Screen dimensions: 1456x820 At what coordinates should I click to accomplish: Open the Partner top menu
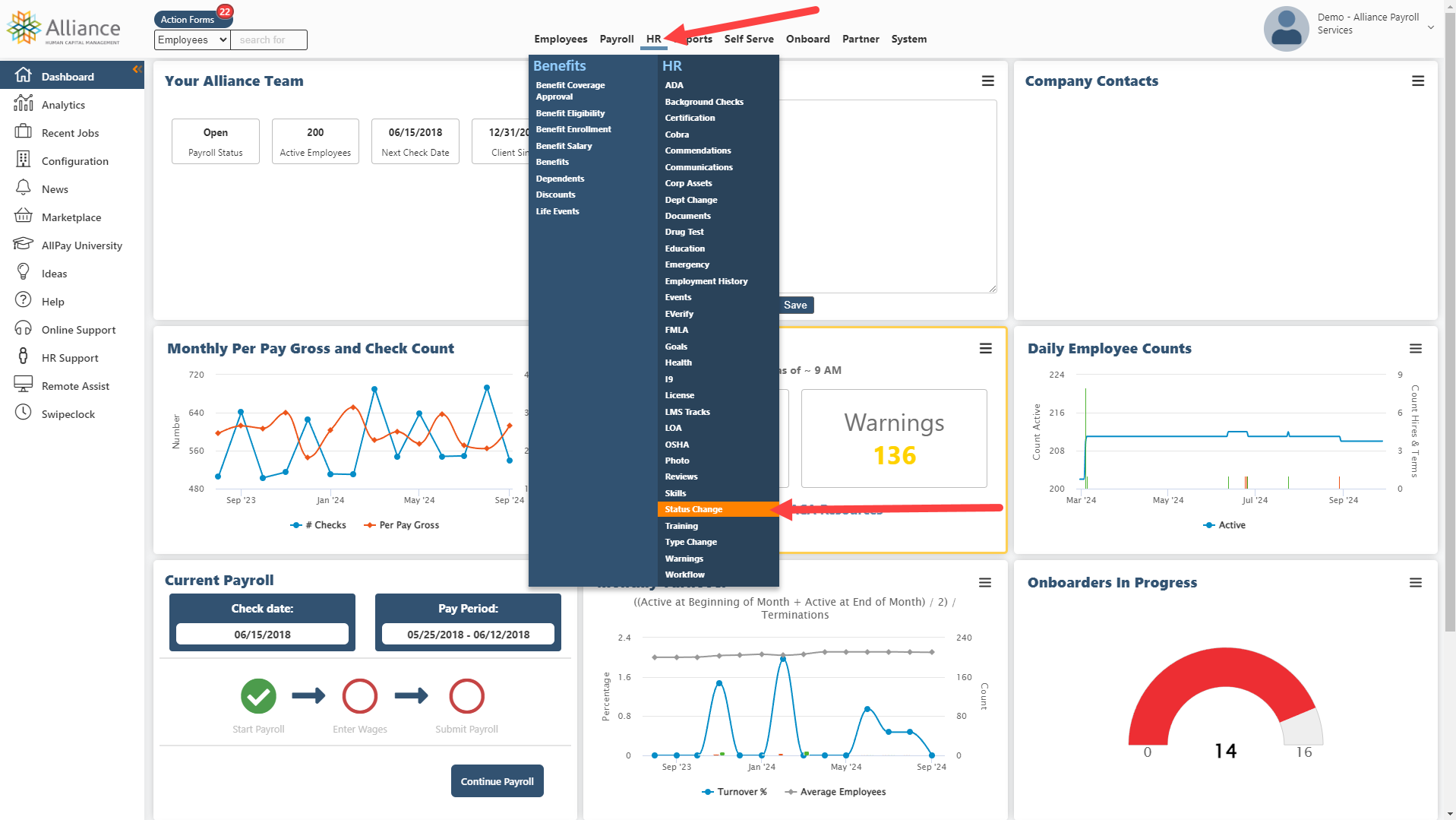tap(861, 40)
